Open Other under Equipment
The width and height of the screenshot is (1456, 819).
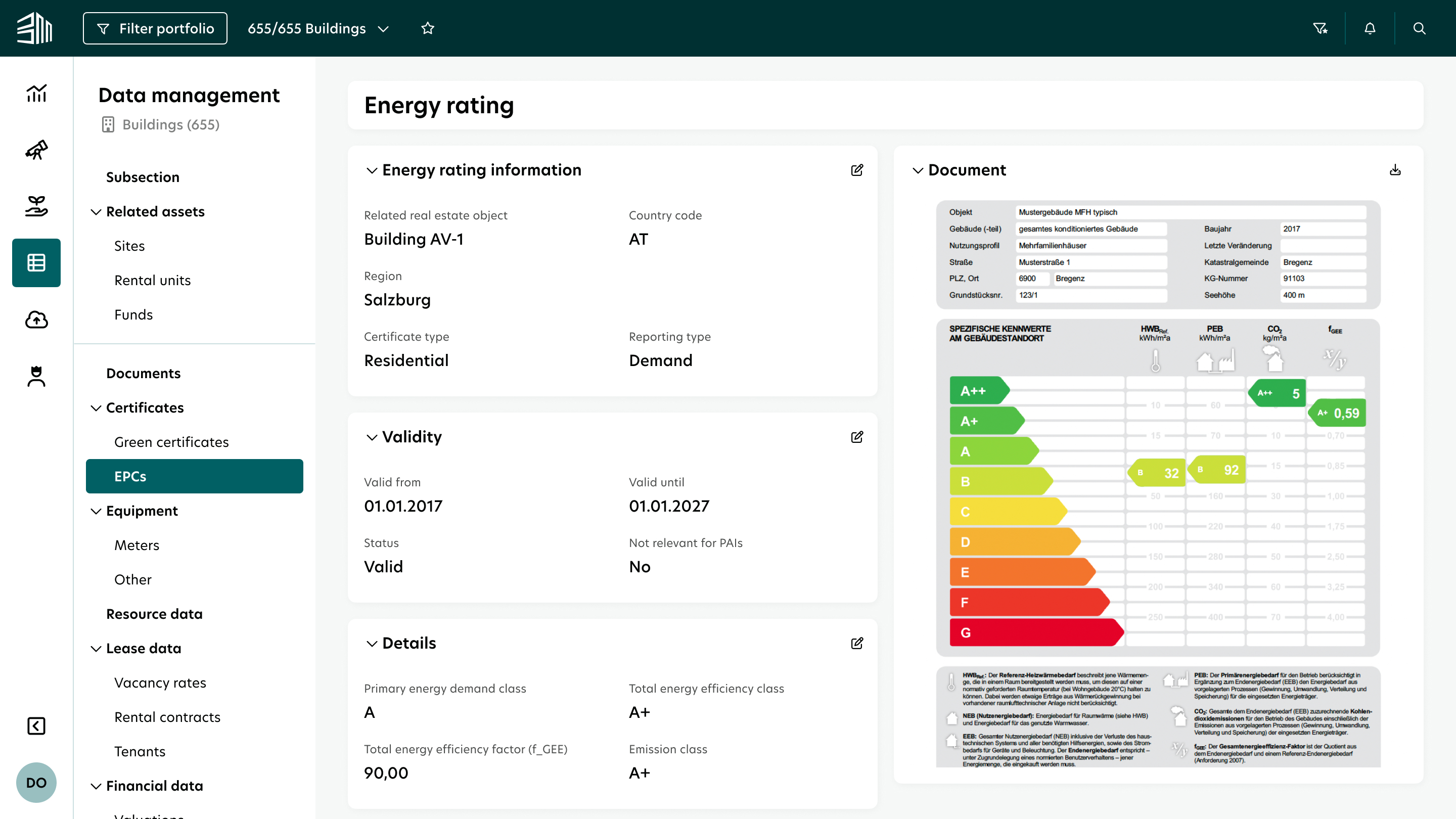click(x=133, y=580)
